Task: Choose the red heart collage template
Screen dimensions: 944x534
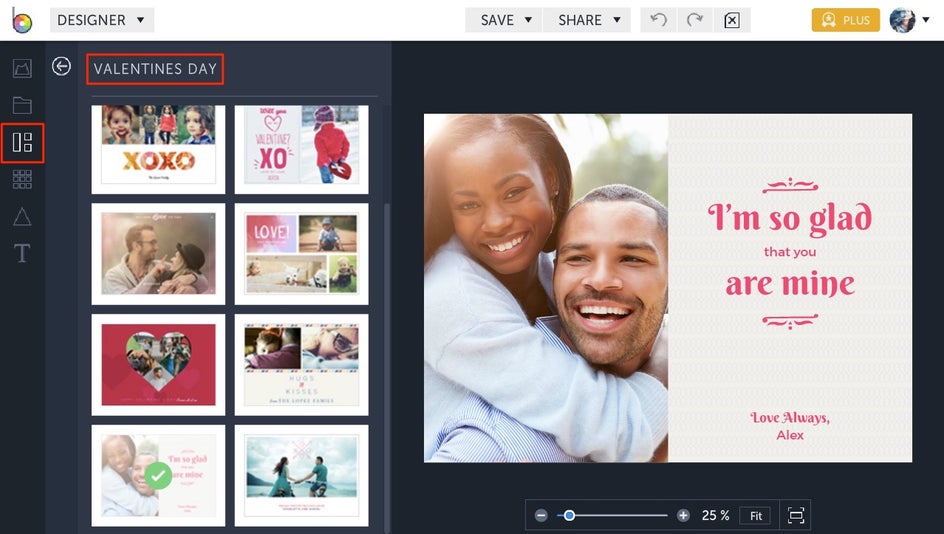Action: (x=158, y=365)
